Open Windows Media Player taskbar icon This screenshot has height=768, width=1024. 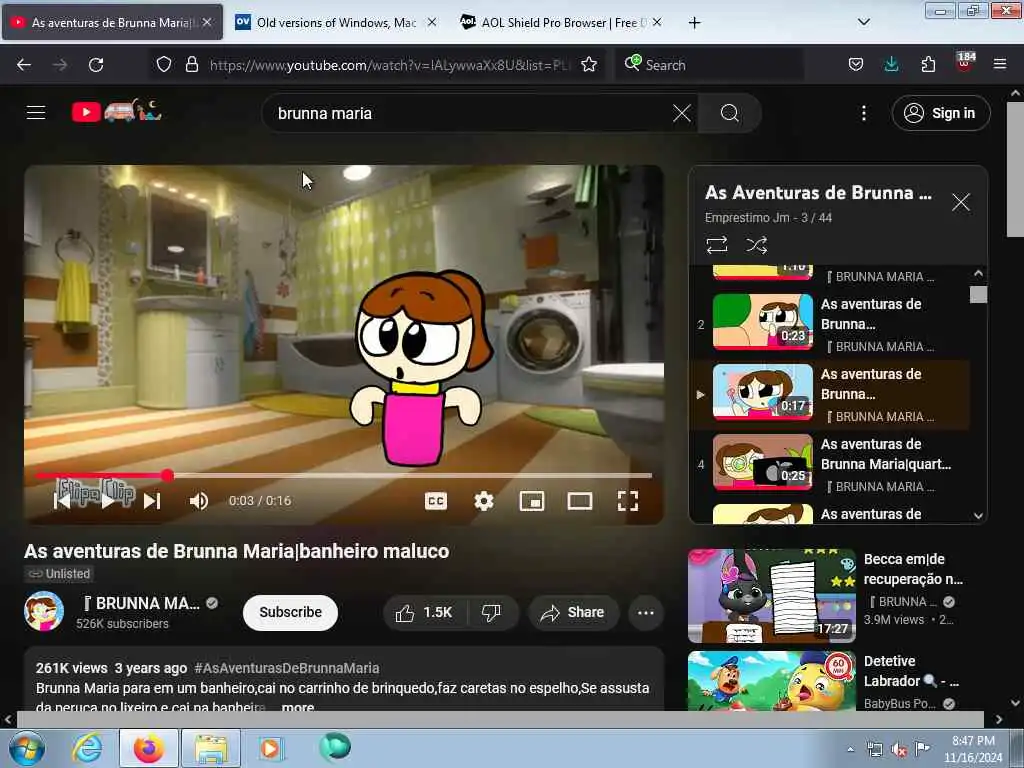[x=270, y=748]
